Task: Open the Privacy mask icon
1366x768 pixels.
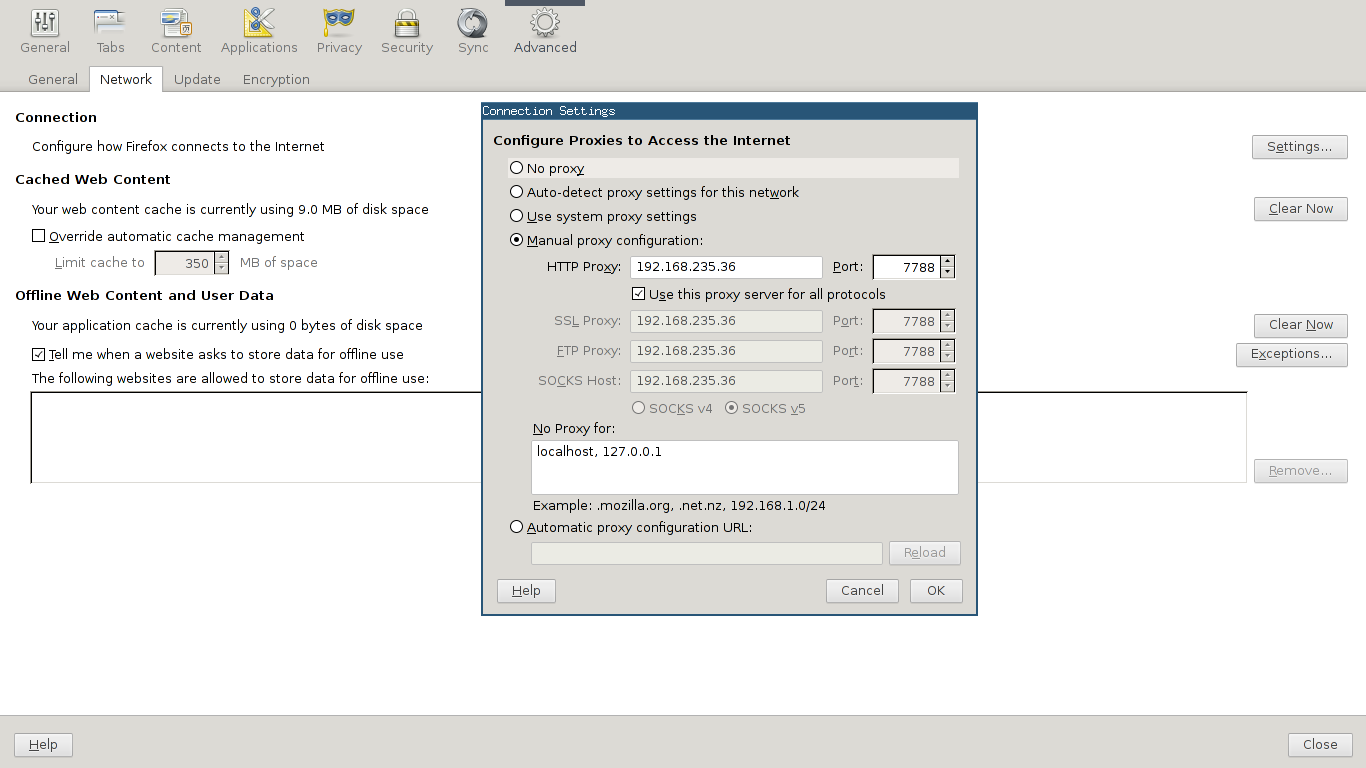Action: (339, 24)
